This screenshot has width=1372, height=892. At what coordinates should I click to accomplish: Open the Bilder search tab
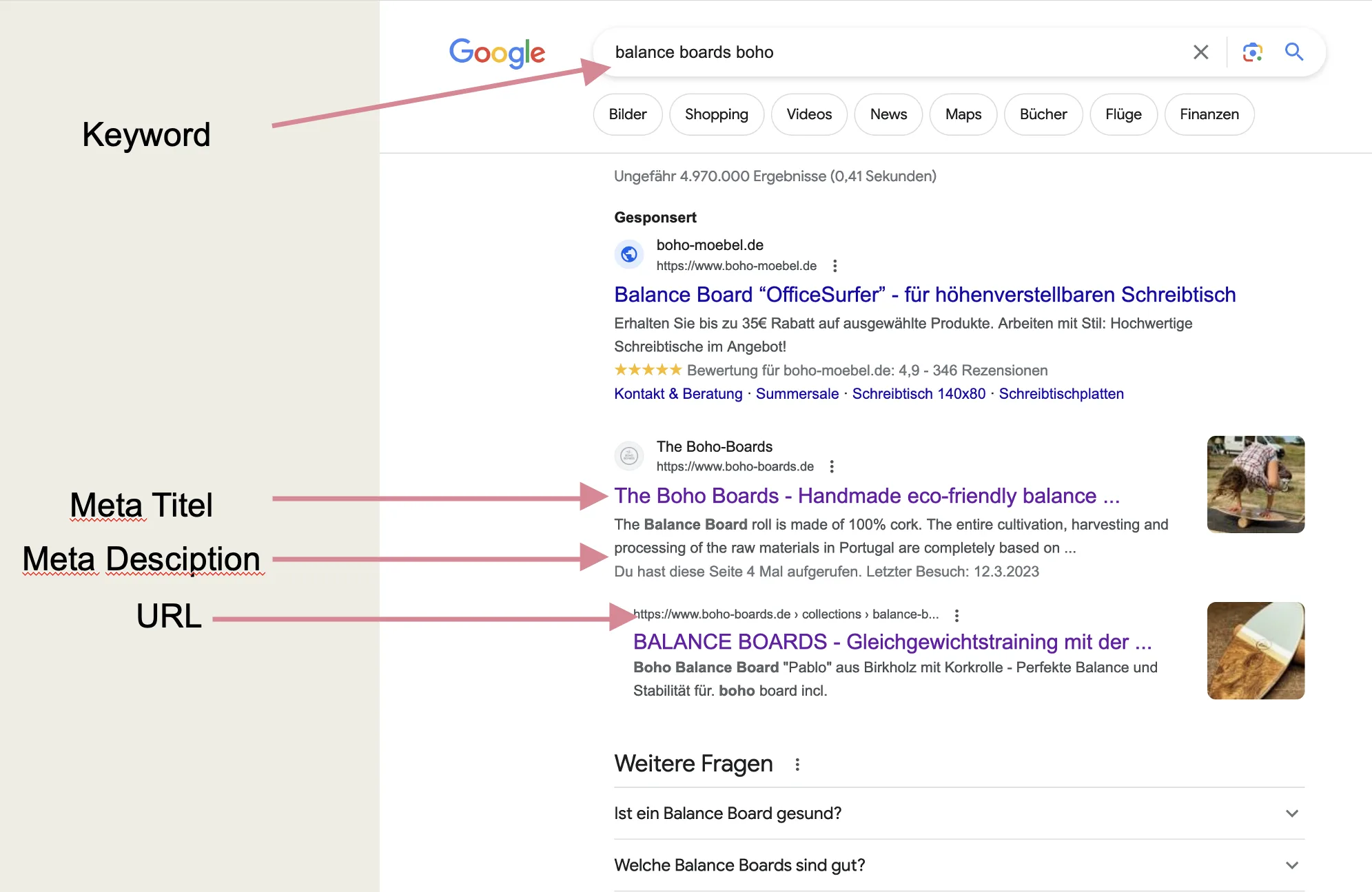point(627,114)
